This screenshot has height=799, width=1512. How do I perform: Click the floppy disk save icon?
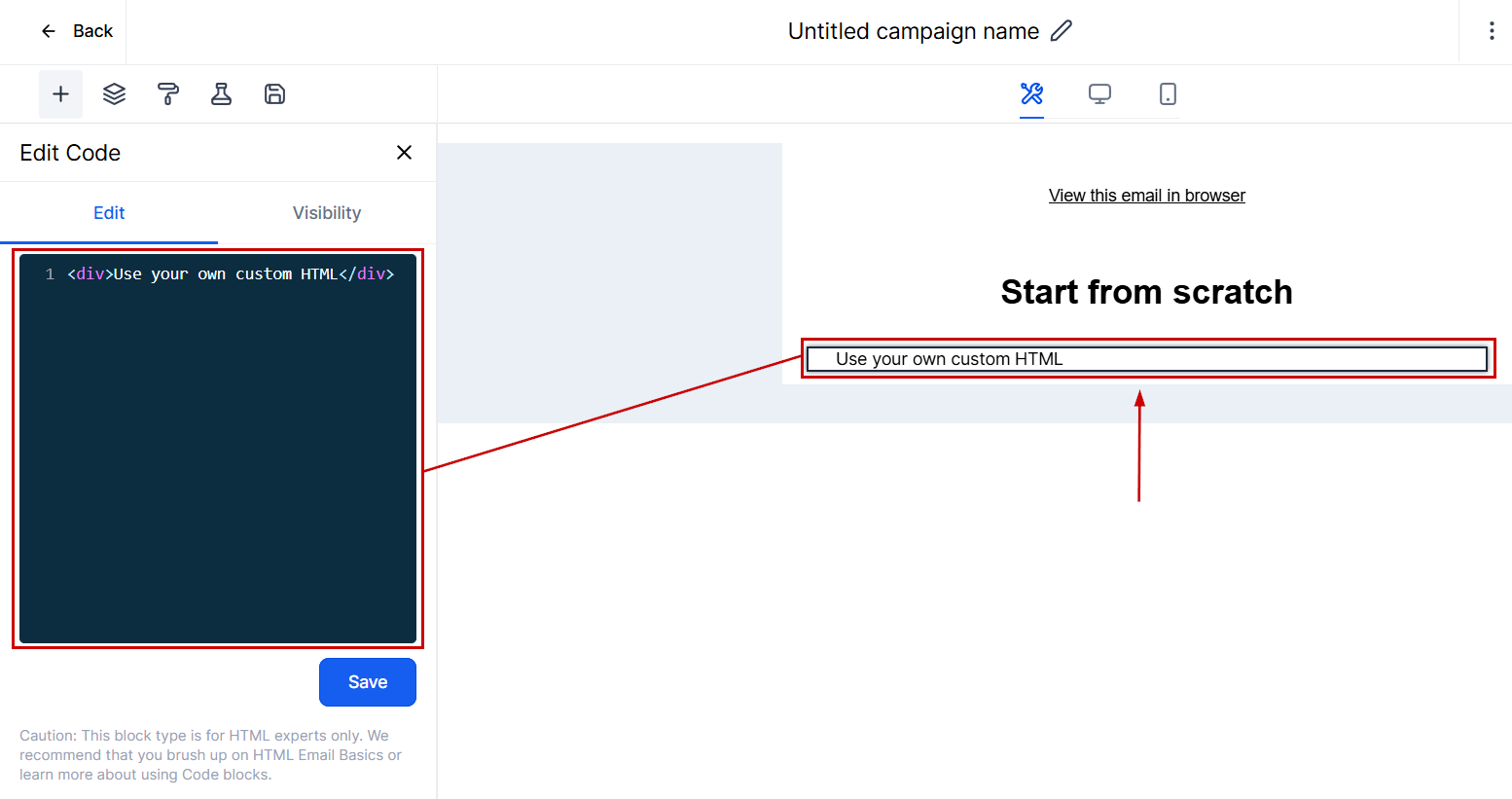pos(274,94)
